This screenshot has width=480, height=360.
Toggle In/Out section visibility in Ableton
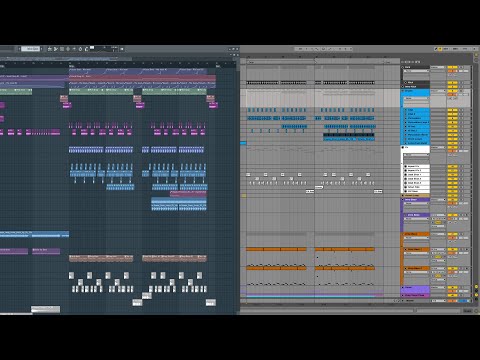476,287
